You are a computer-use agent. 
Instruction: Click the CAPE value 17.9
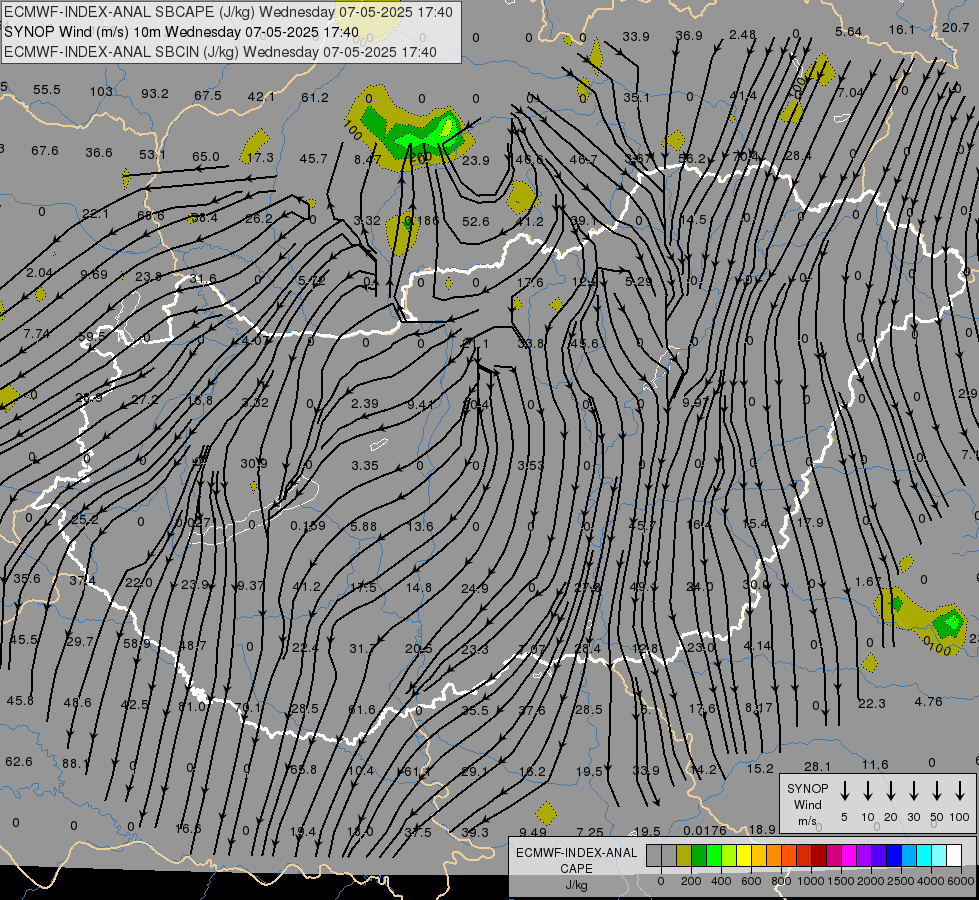810,522
